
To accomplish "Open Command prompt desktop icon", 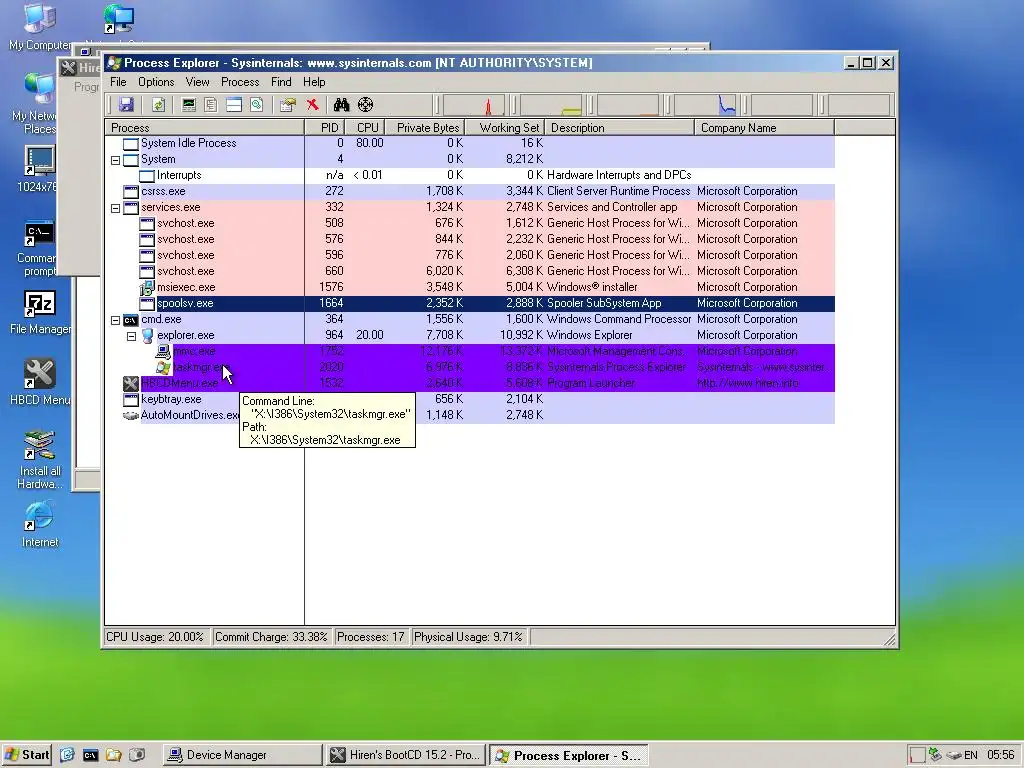I will (40, 249).
